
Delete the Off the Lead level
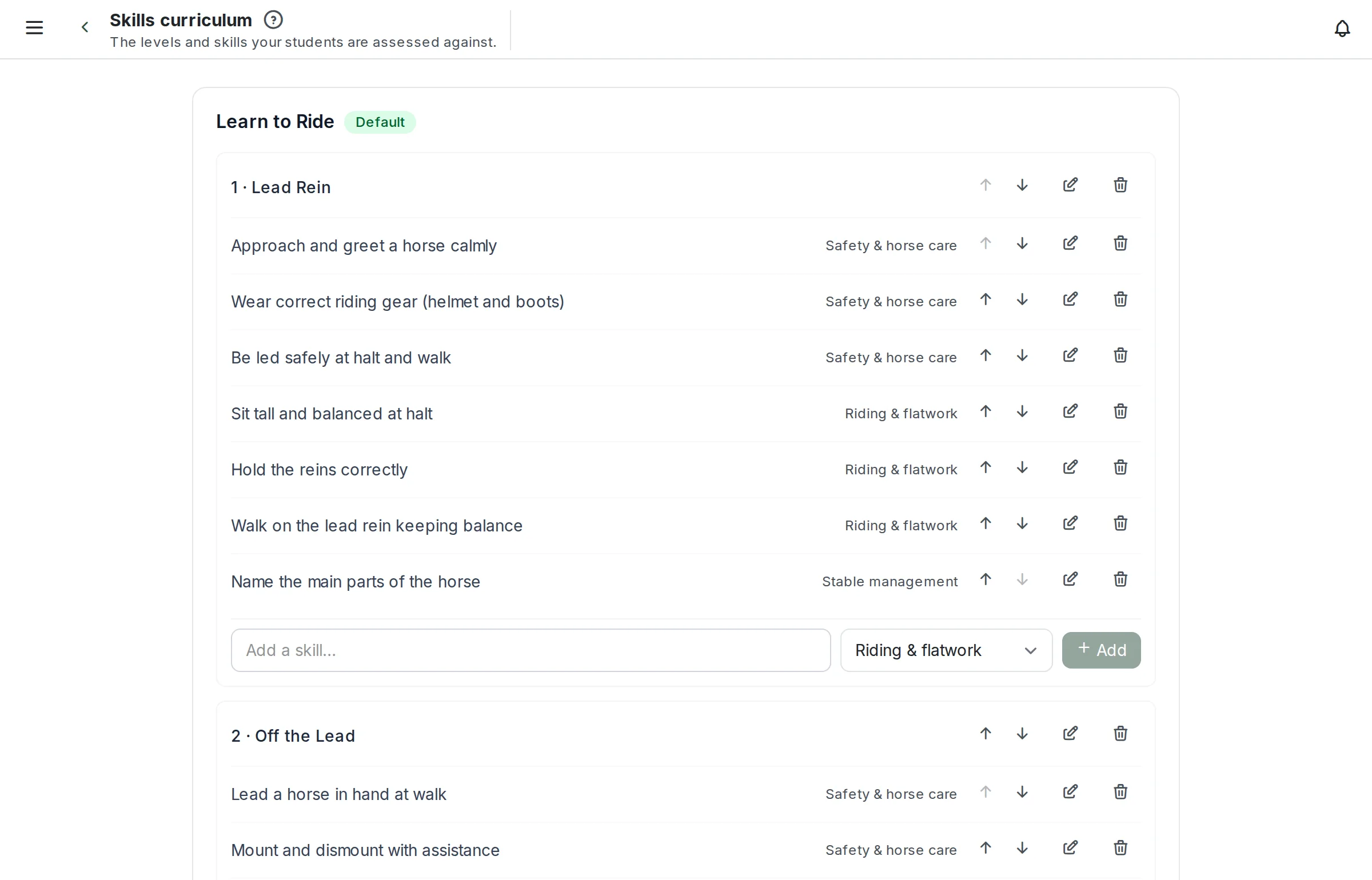tap(1120, 734)
